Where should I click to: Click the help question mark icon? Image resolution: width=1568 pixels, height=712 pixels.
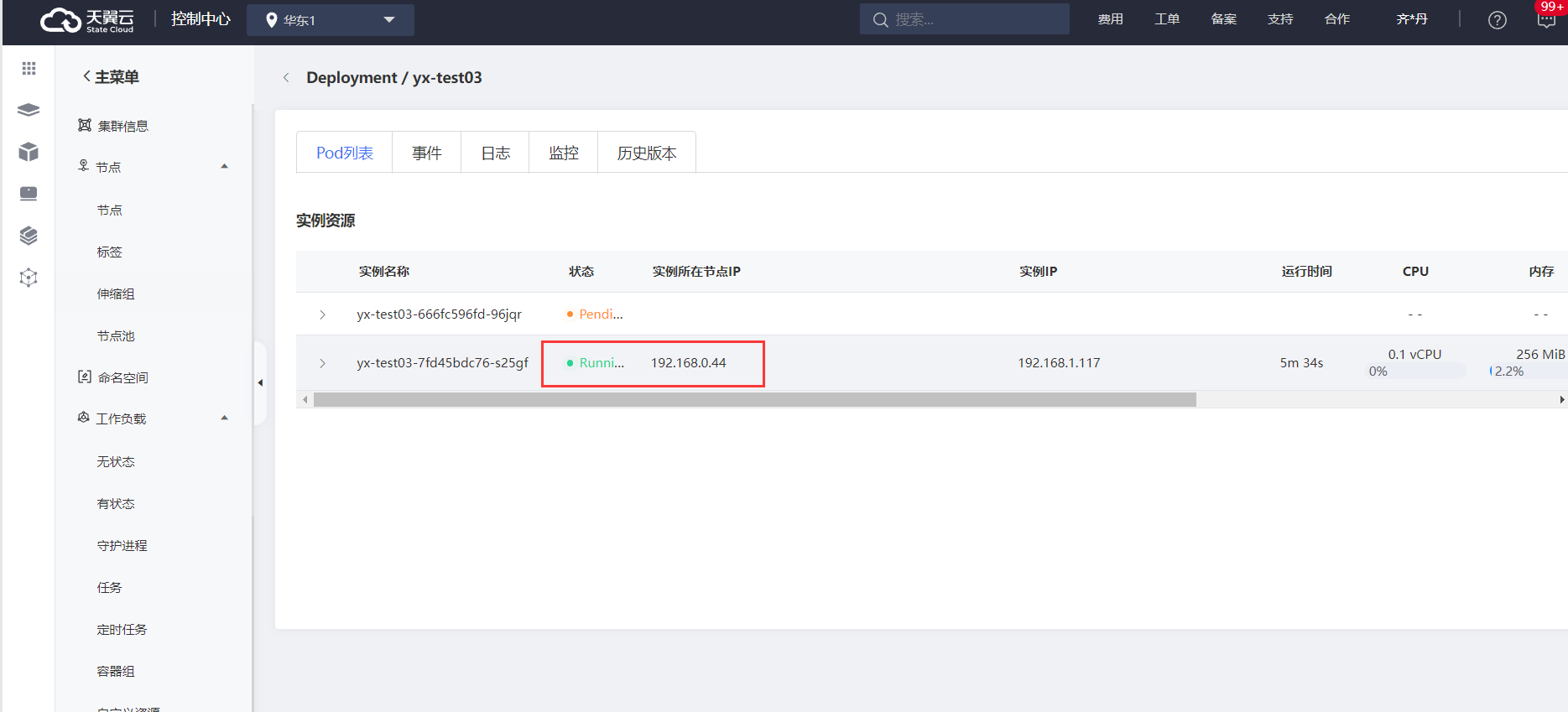(x=1497, y=20)
